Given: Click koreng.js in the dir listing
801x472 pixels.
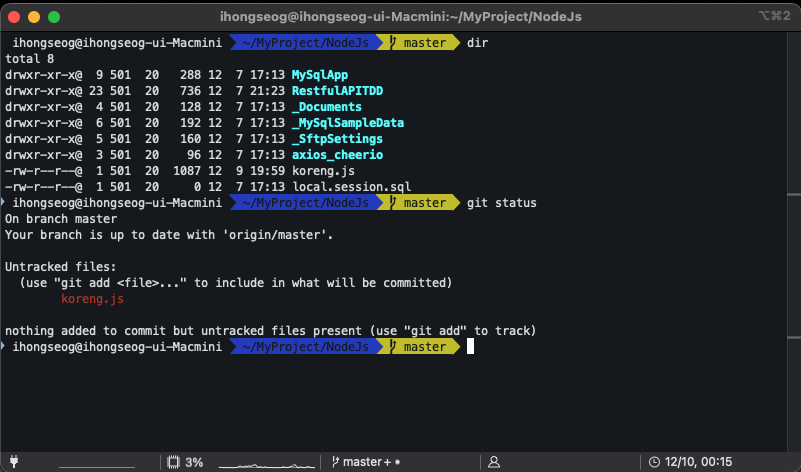Looking at the screenshot, I should click(323, 171).
